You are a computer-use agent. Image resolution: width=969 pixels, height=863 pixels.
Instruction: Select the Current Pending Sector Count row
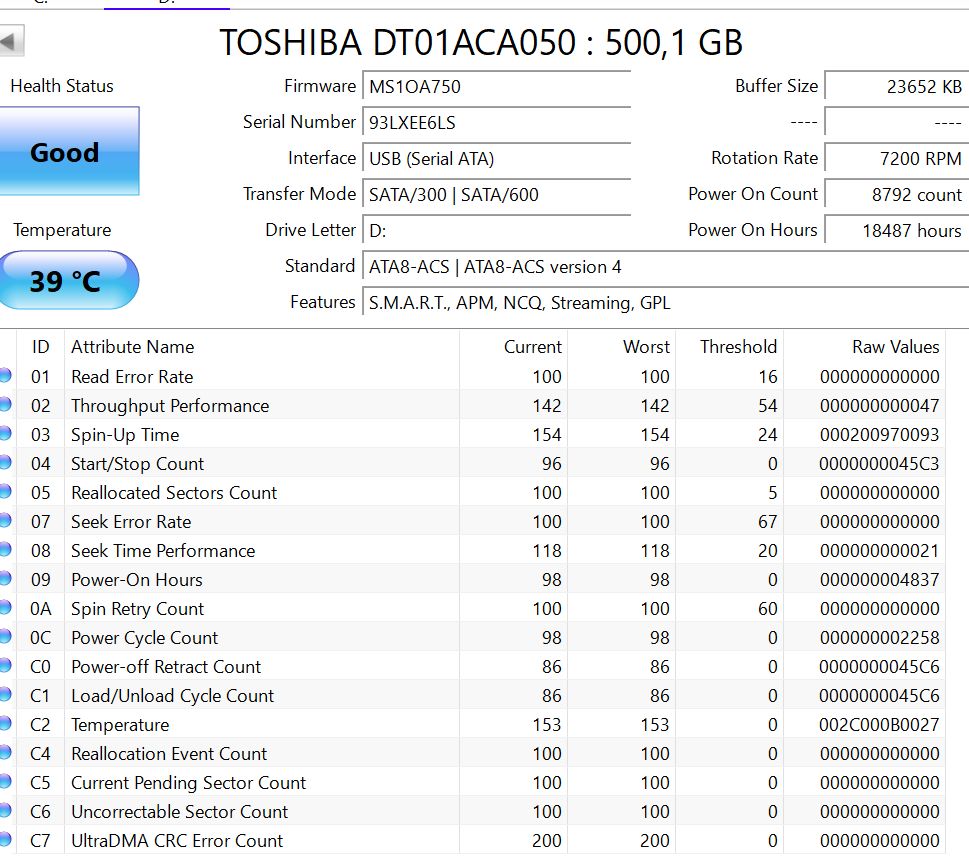tap(473, 783)
